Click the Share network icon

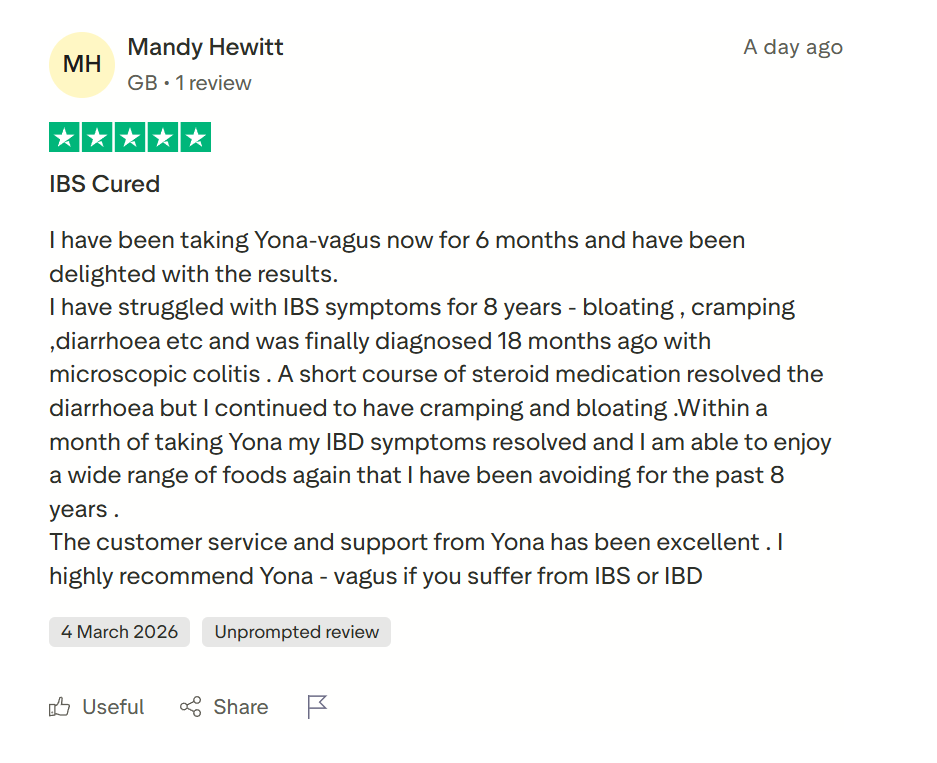pyautogui.click(x=190, y=708)
